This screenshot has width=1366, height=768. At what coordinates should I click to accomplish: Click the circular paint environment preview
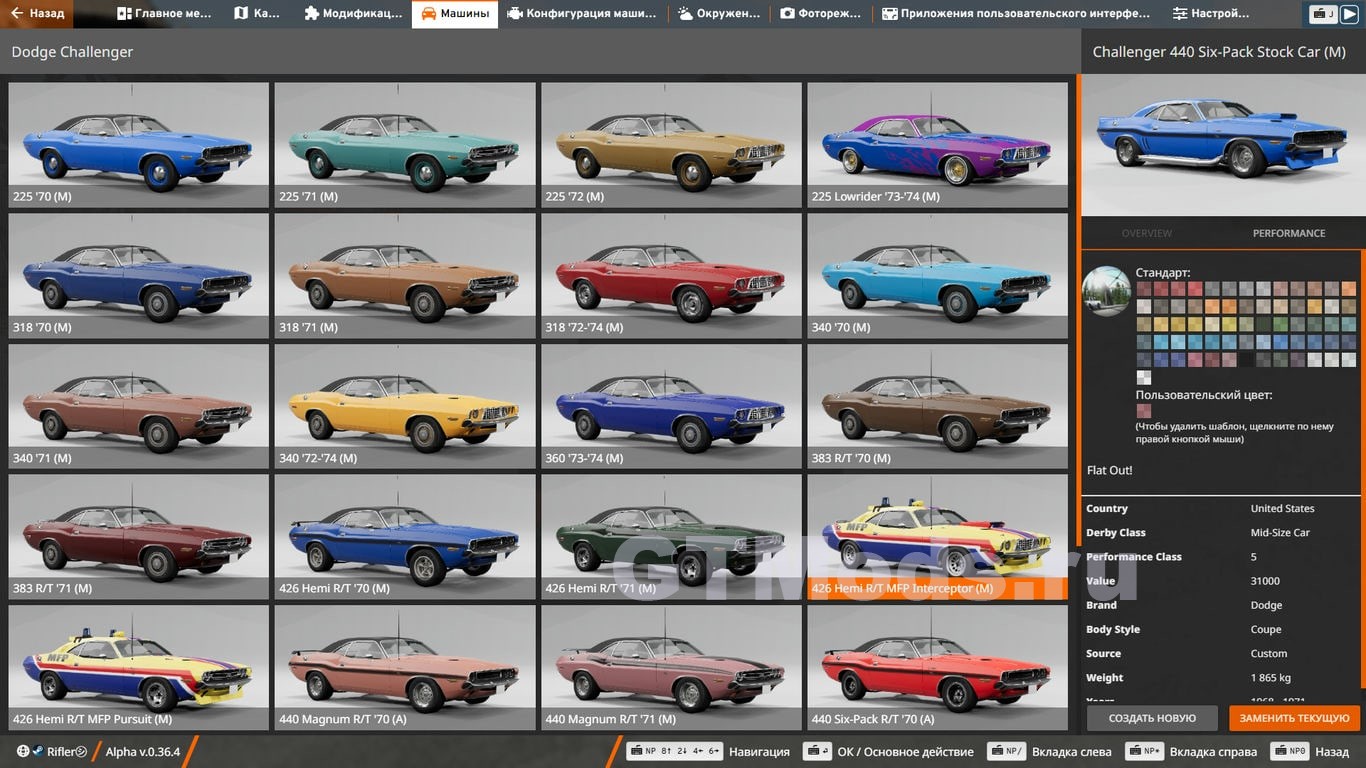pos(1106,291)
